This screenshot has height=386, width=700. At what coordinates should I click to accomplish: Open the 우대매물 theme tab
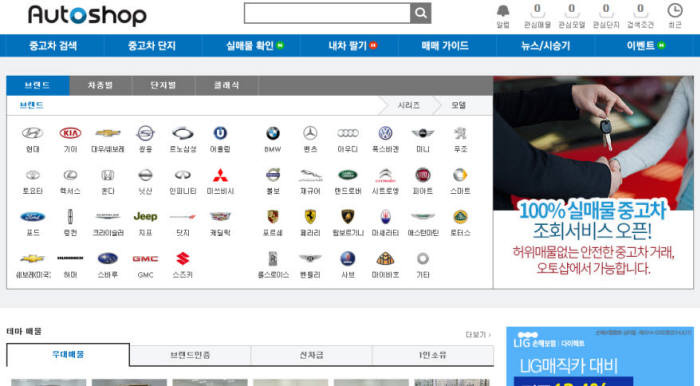(68, 355)
